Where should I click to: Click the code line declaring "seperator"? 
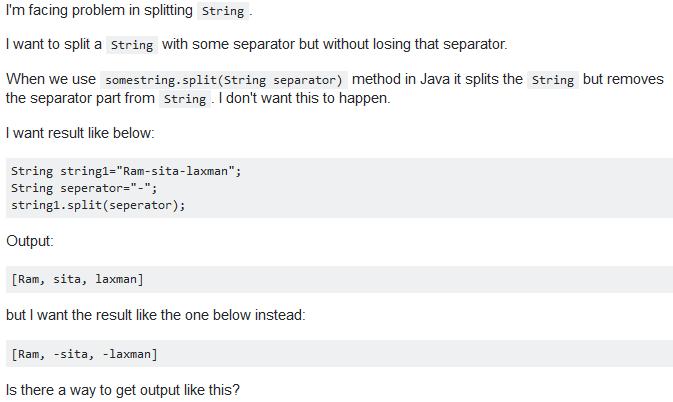tap(84, 188)
